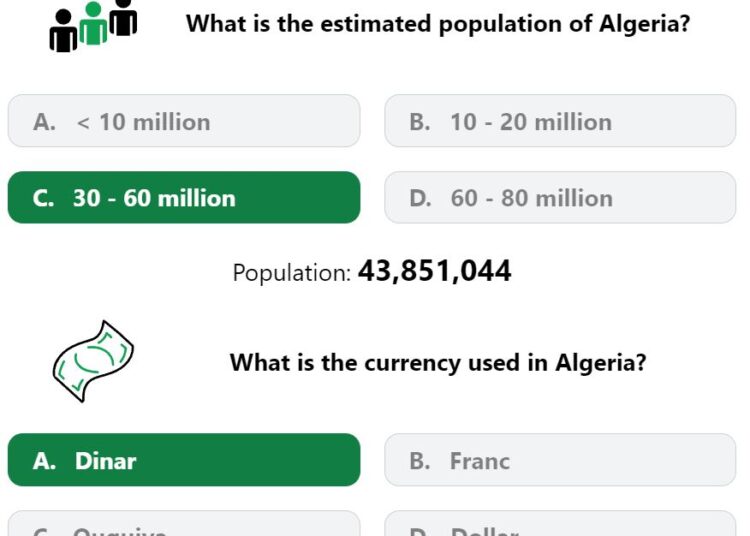Screen dimensions: 750x536
Task: Choose the B. Franc currency option
Action: [560, 460]
